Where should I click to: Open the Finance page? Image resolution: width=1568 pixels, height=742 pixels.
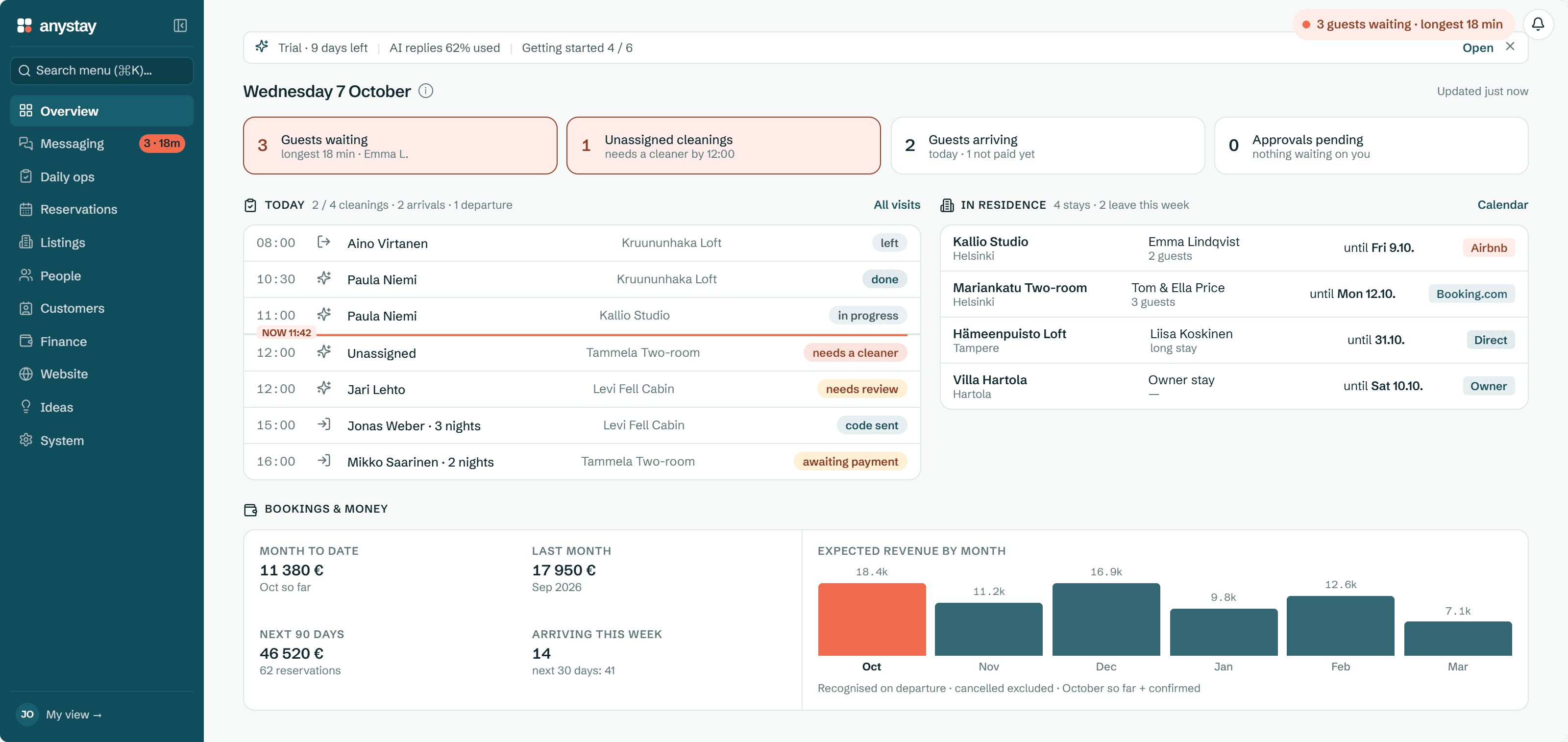coord(101,341)
